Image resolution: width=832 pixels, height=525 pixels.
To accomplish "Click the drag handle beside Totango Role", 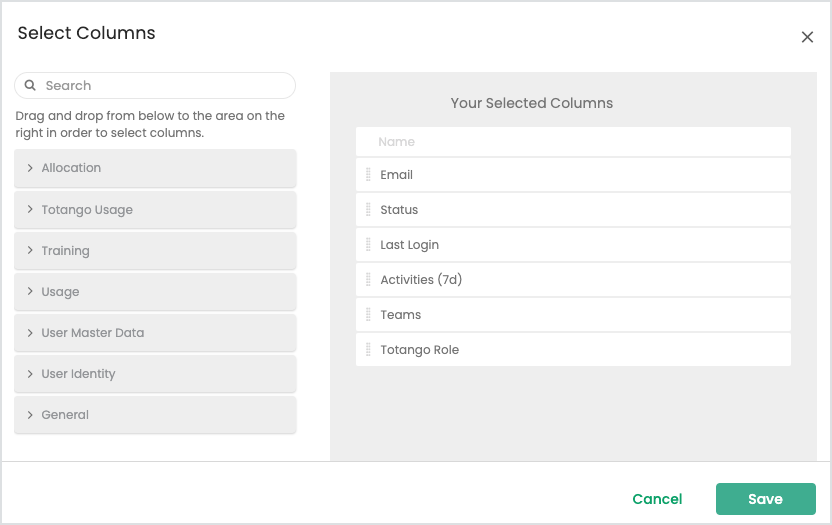I will click(368, 350).
